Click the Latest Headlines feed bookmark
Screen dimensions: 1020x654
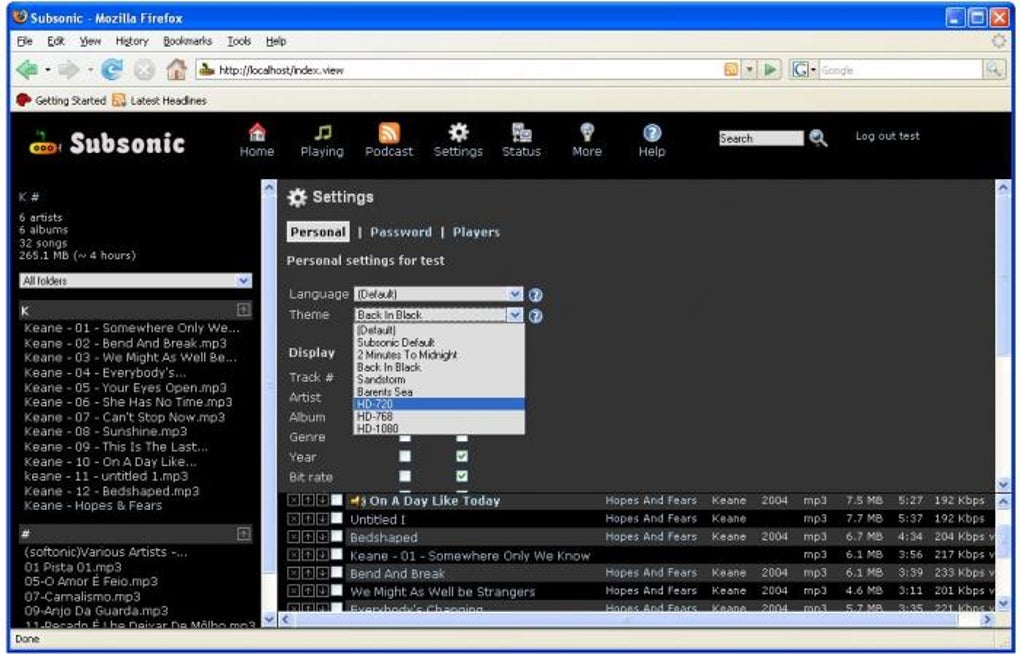pyautogui.click(x=159, y=100)
